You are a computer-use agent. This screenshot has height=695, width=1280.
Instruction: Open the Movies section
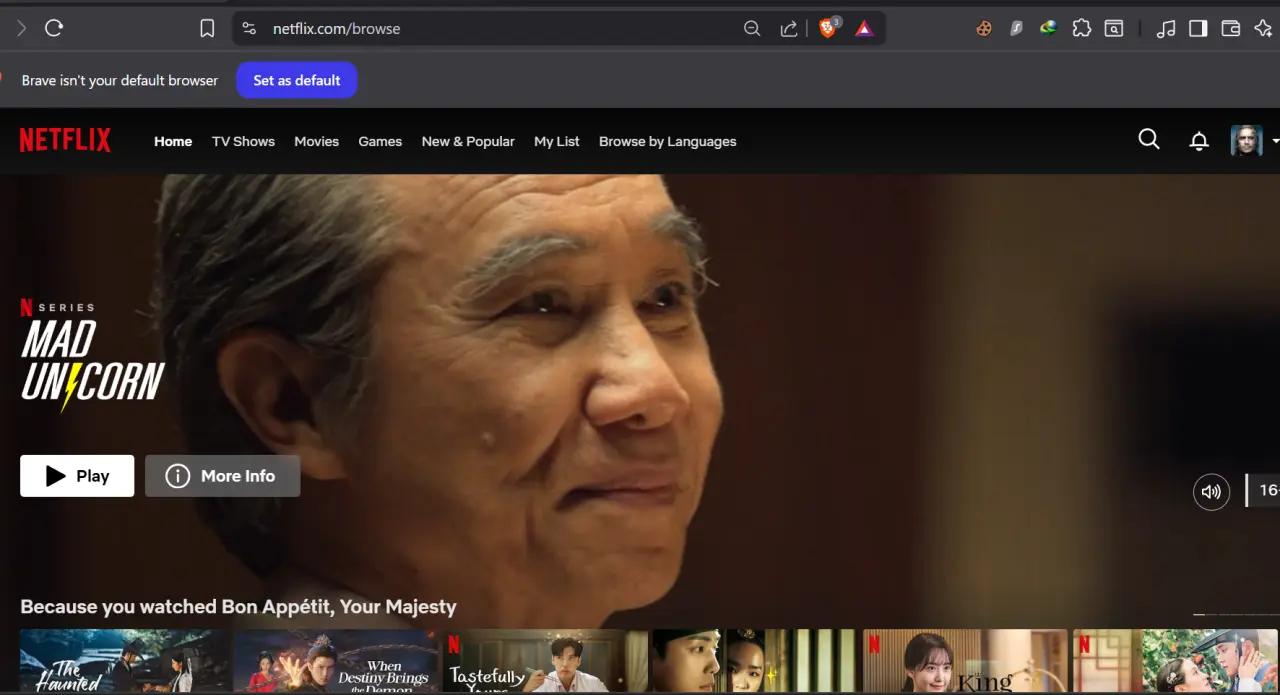[x=316, y=141]
